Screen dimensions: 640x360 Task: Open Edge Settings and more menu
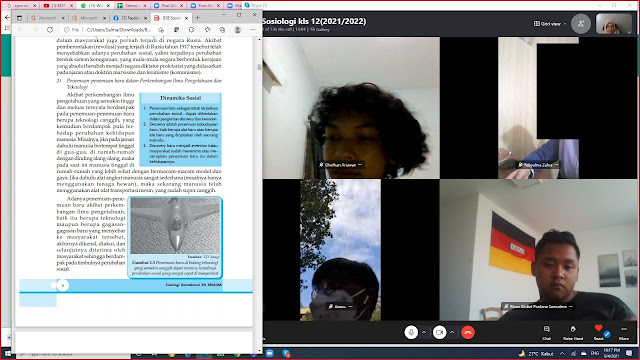click(253, 30)
